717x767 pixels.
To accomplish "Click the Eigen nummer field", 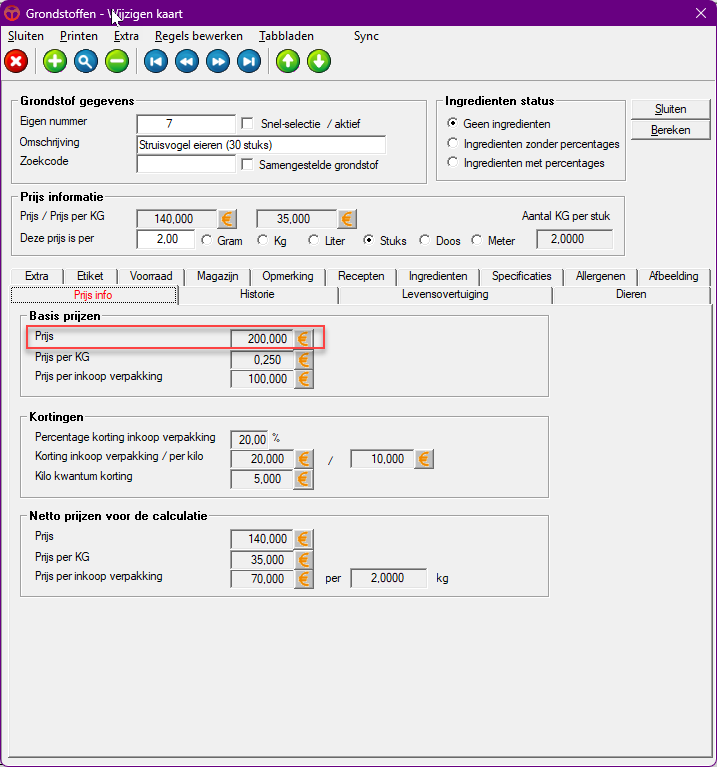I will pyautogui.click(x=186, y=124).
